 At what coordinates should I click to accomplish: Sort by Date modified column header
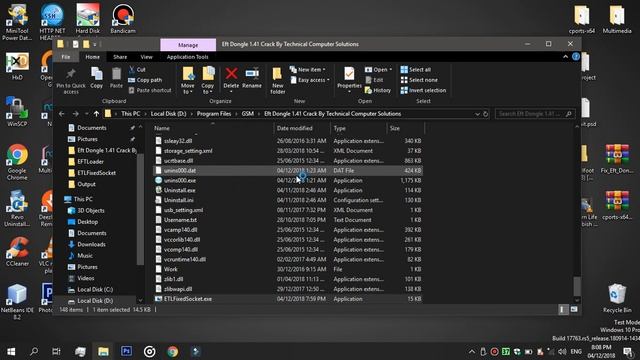coord(302,128)
